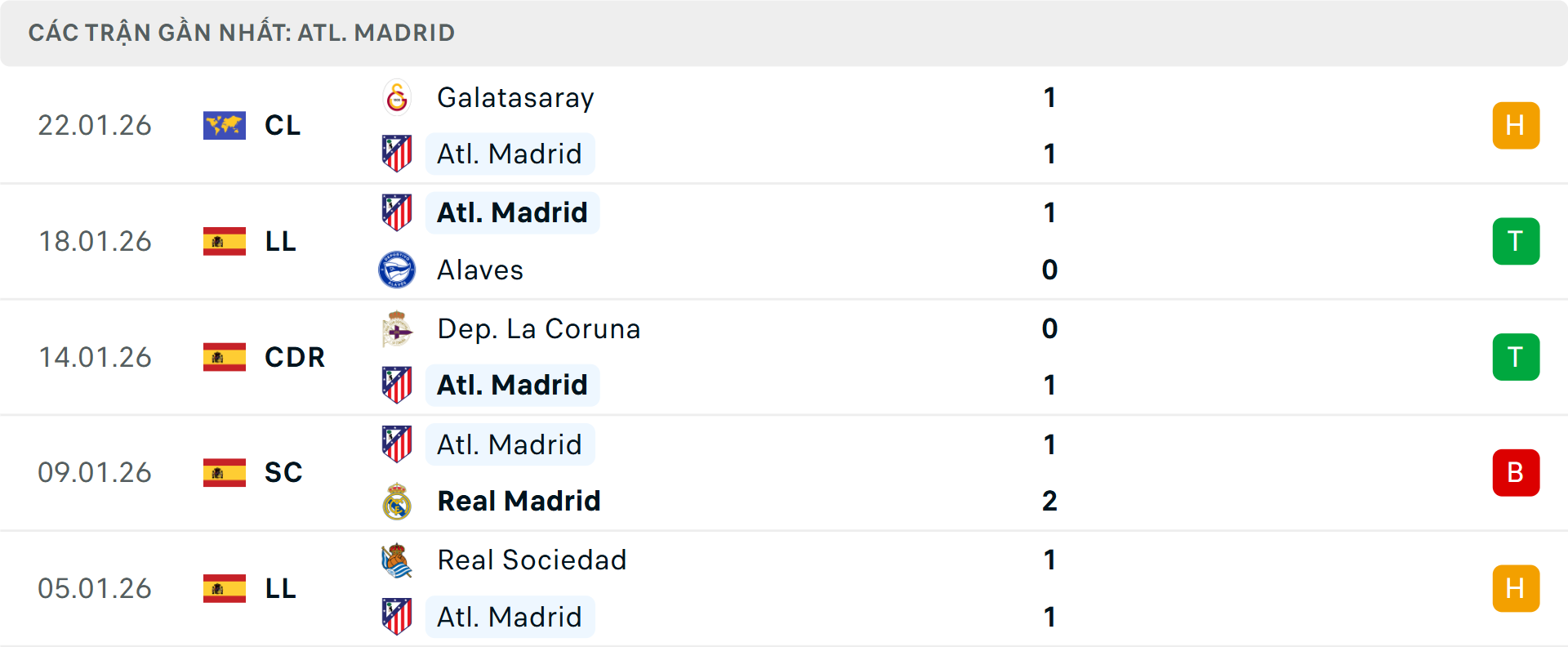Click the CÁC TRẬN GẦN NHẤT header
Viewport: 1568px width, 647px height.
243,32
